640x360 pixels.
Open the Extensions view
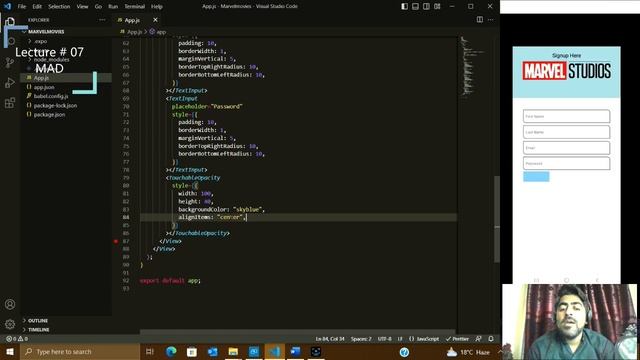[10, 103]
